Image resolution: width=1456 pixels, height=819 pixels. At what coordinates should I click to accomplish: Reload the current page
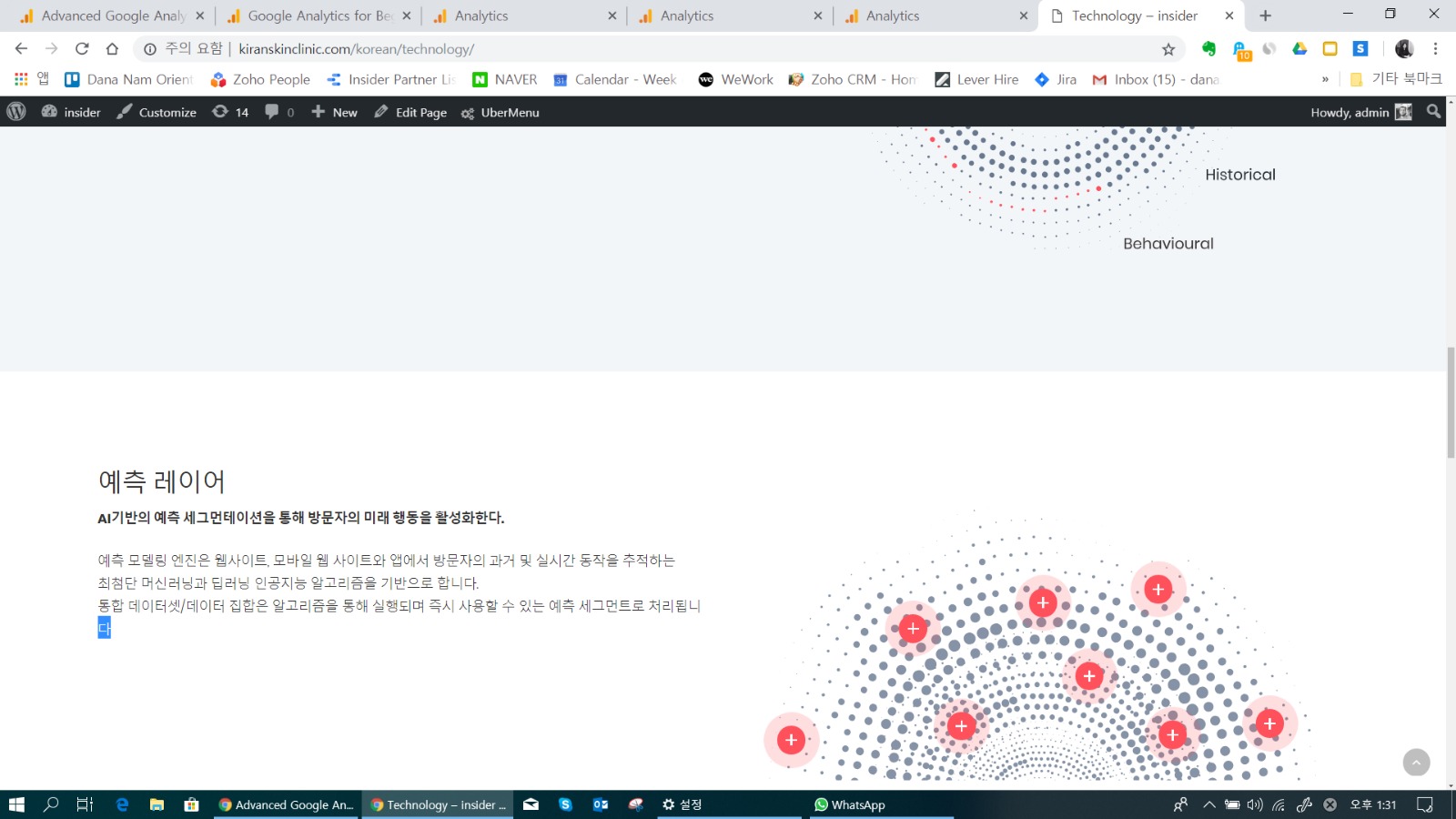click(x=82, y=49)
